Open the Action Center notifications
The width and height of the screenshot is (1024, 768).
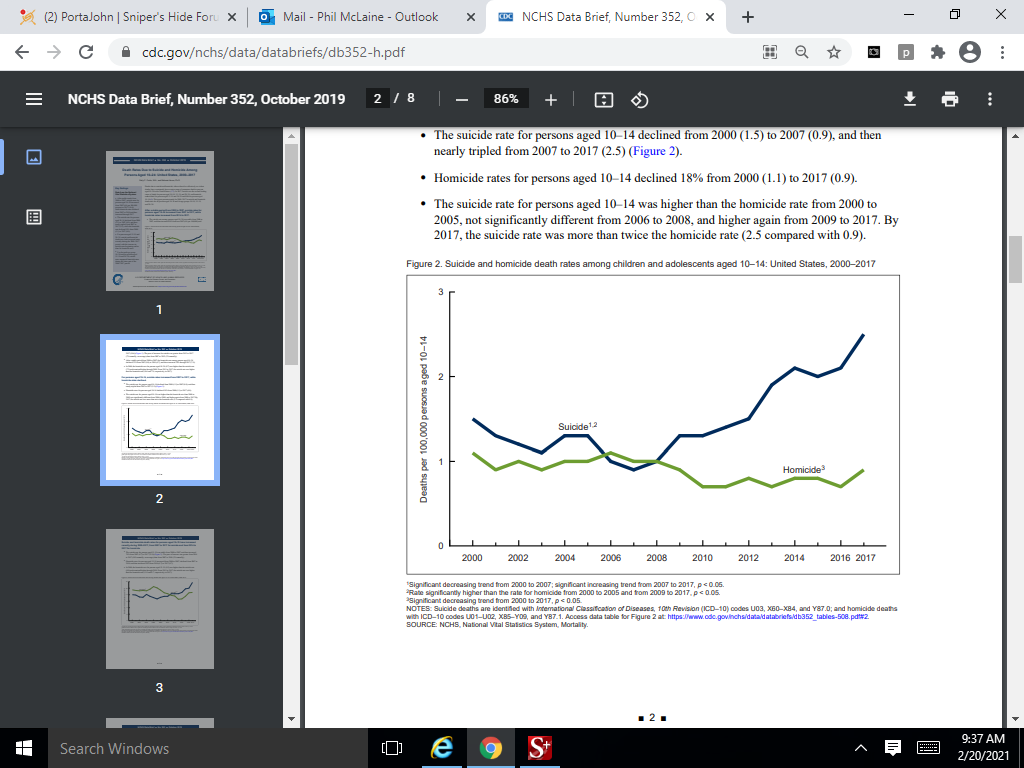point(893,748)
